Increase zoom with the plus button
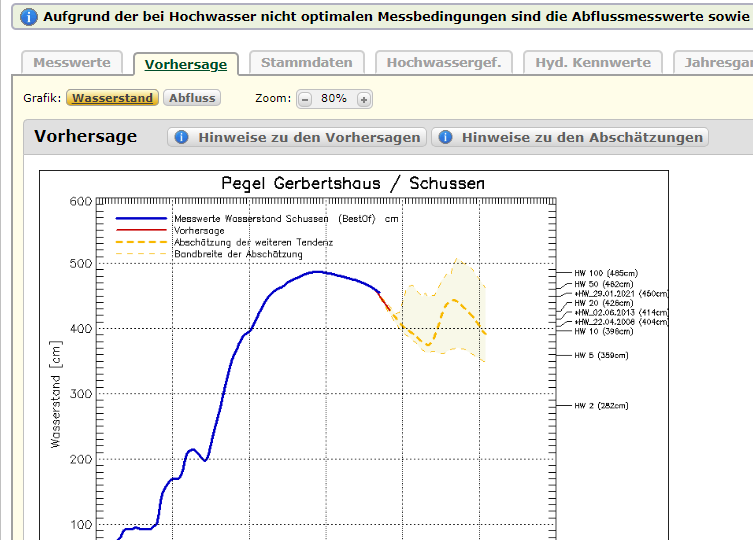 point(364,99)
